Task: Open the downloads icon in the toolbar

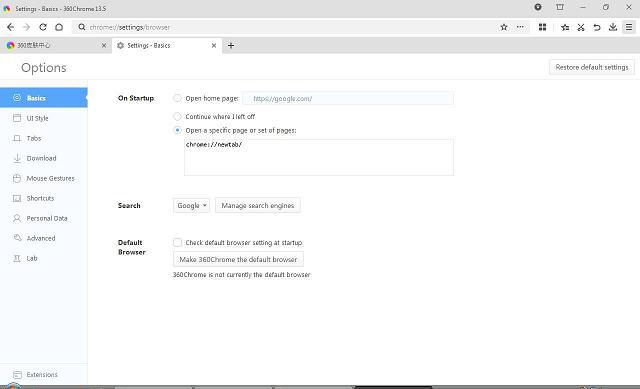Action: [x=613, y=27]
